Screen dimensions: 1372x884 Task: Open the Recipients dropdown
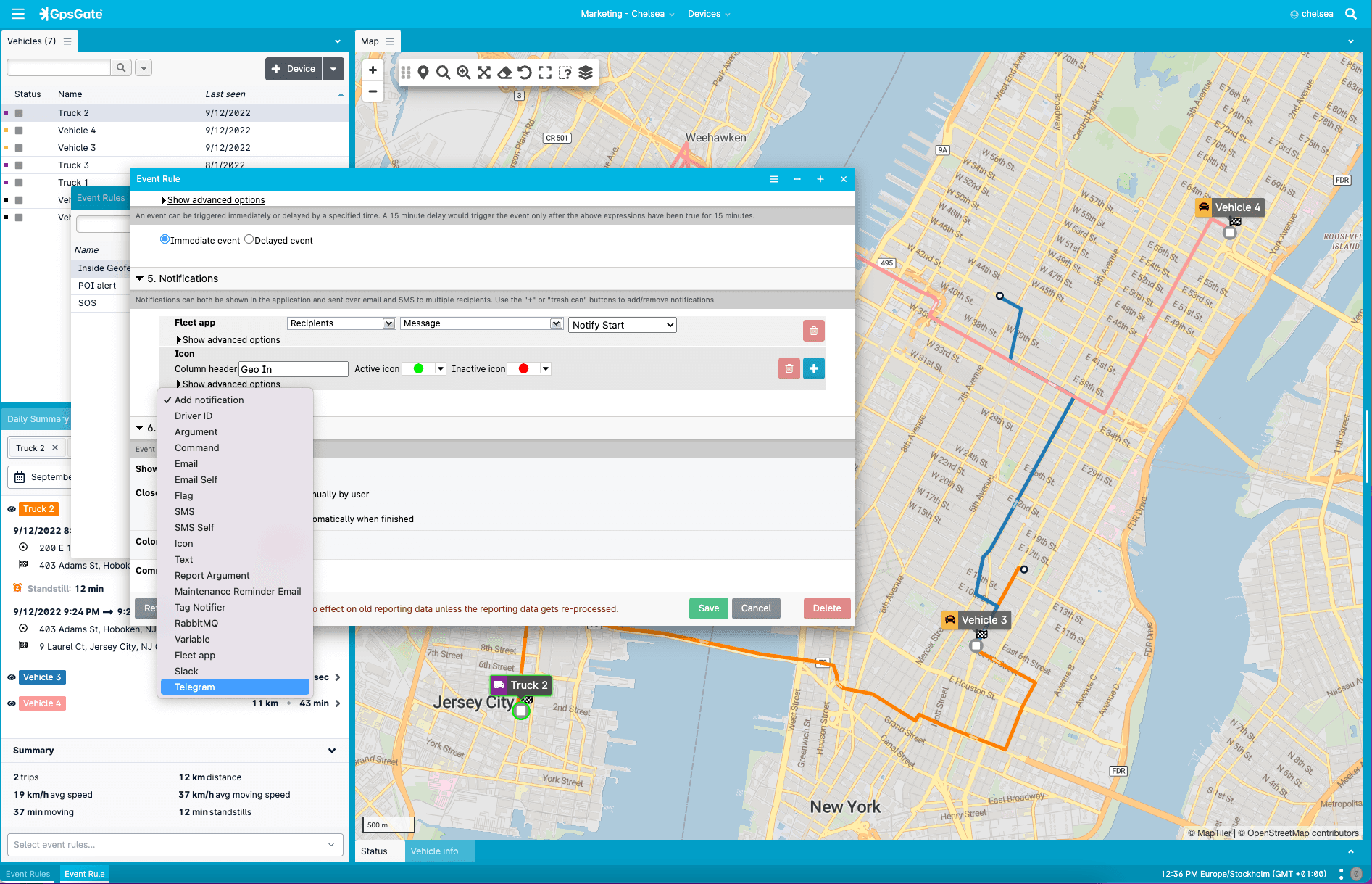[341, 323]
